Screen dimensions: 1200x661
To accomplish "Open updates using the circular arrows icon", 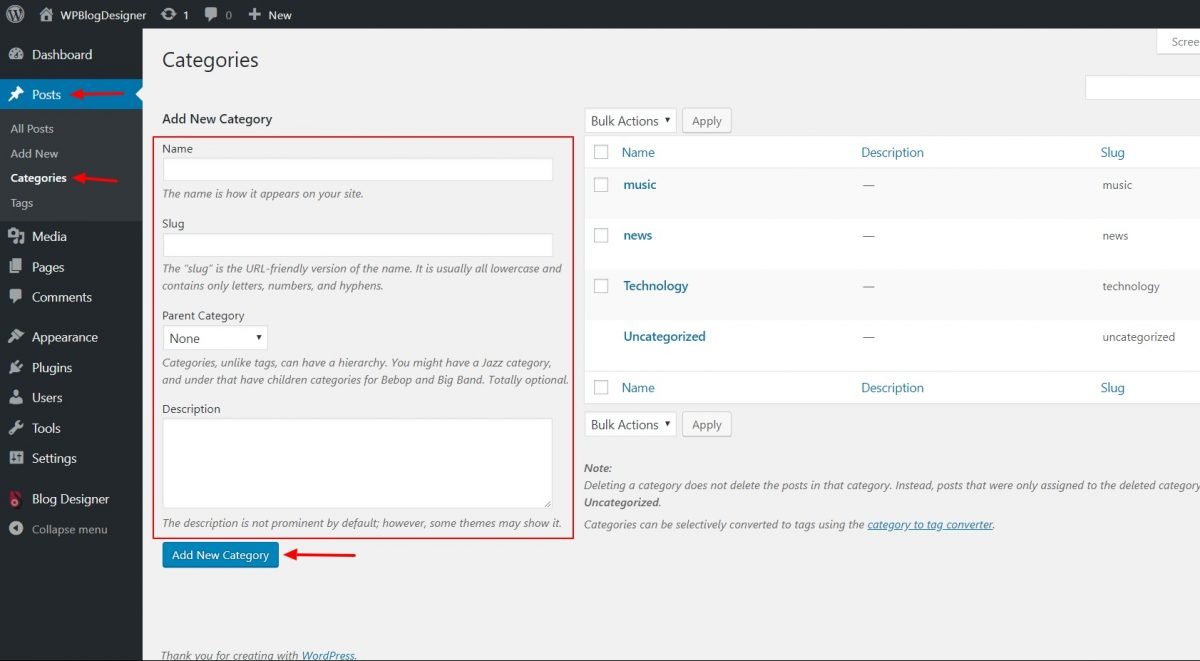I will [x=168, y=13].
